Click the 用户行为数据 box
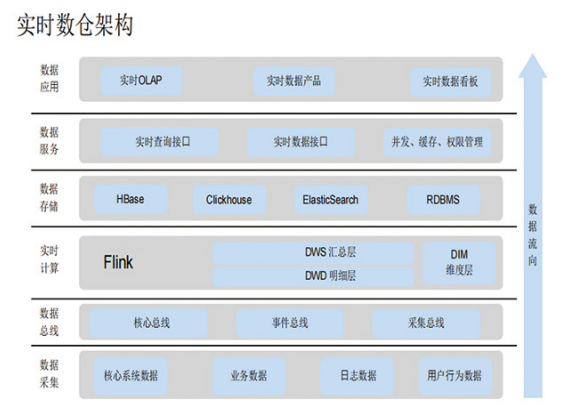The height and width of the screenshot is (413, 575). [x=455, y=376]
